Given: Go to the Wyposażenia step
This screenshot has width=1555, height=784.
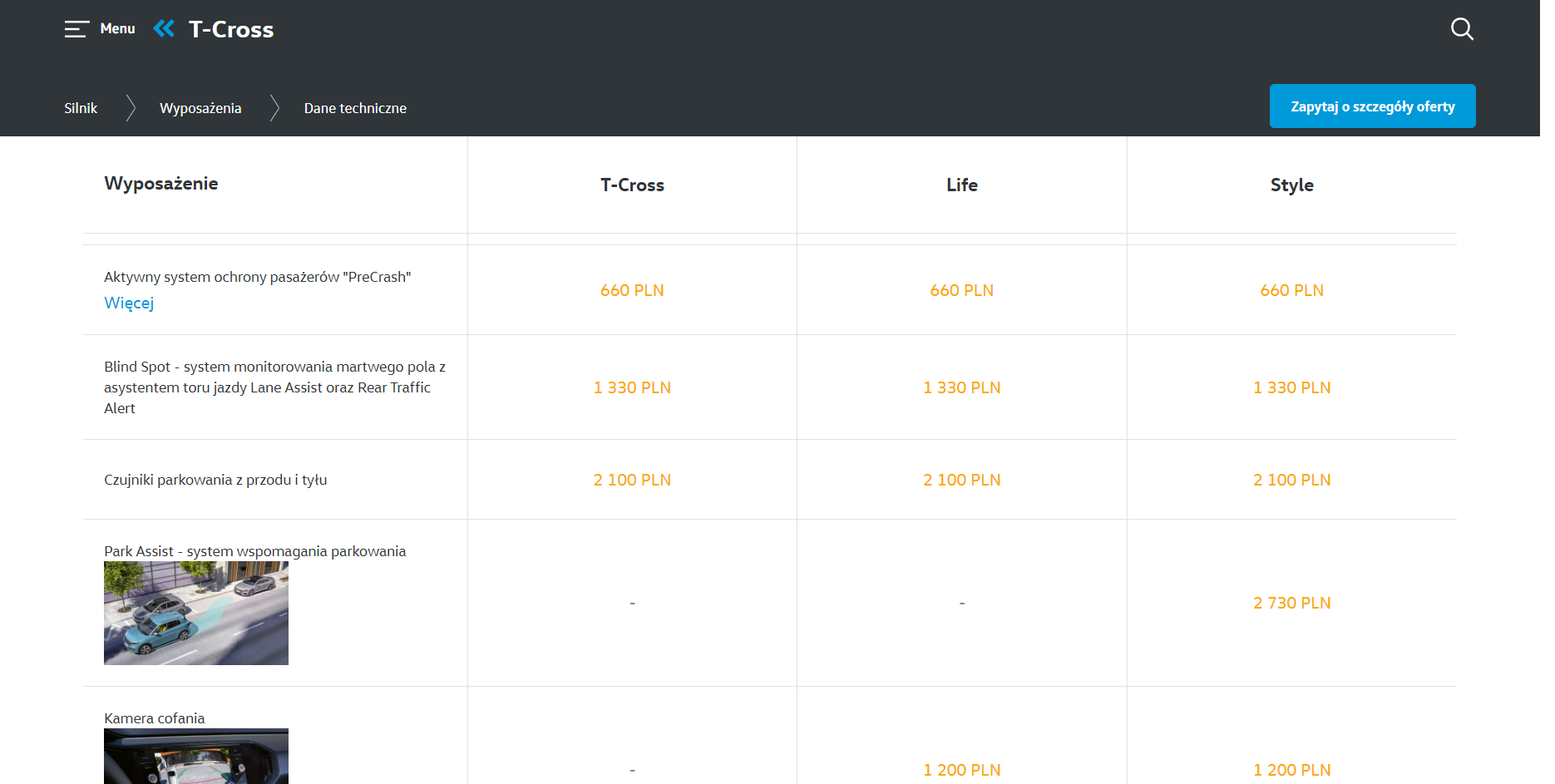Looking at the screenshot, I should tap(200, 108).
